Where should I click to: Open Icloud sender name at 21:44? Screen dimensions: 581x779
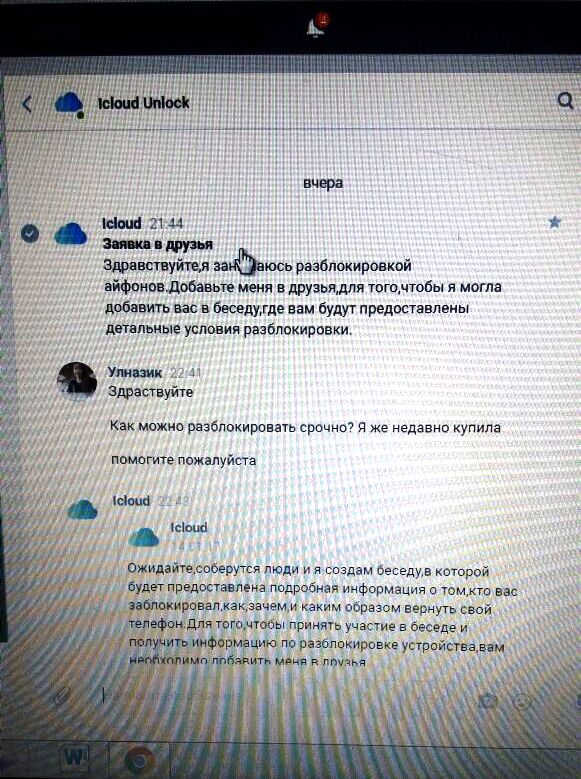pyautogui.click(x=122, y=224)
